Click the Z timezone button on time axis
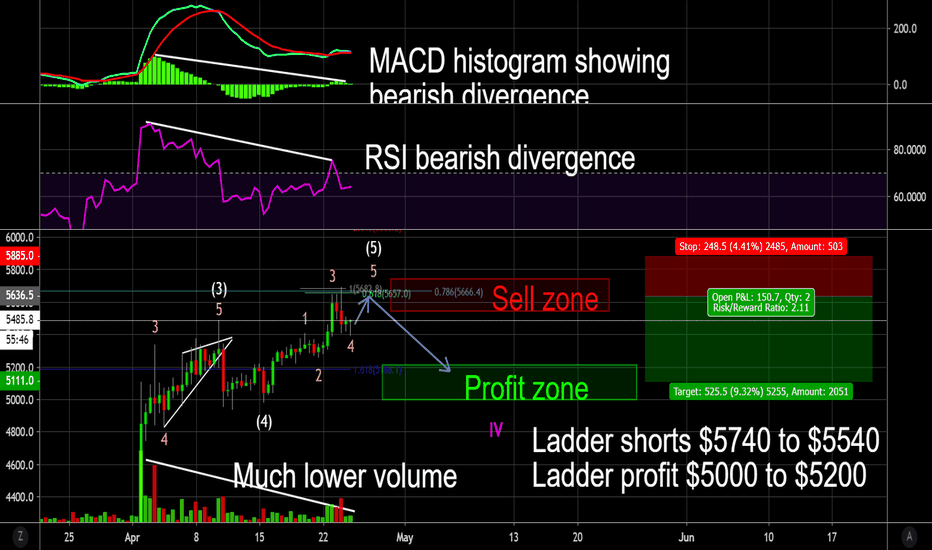 (20, 537)
